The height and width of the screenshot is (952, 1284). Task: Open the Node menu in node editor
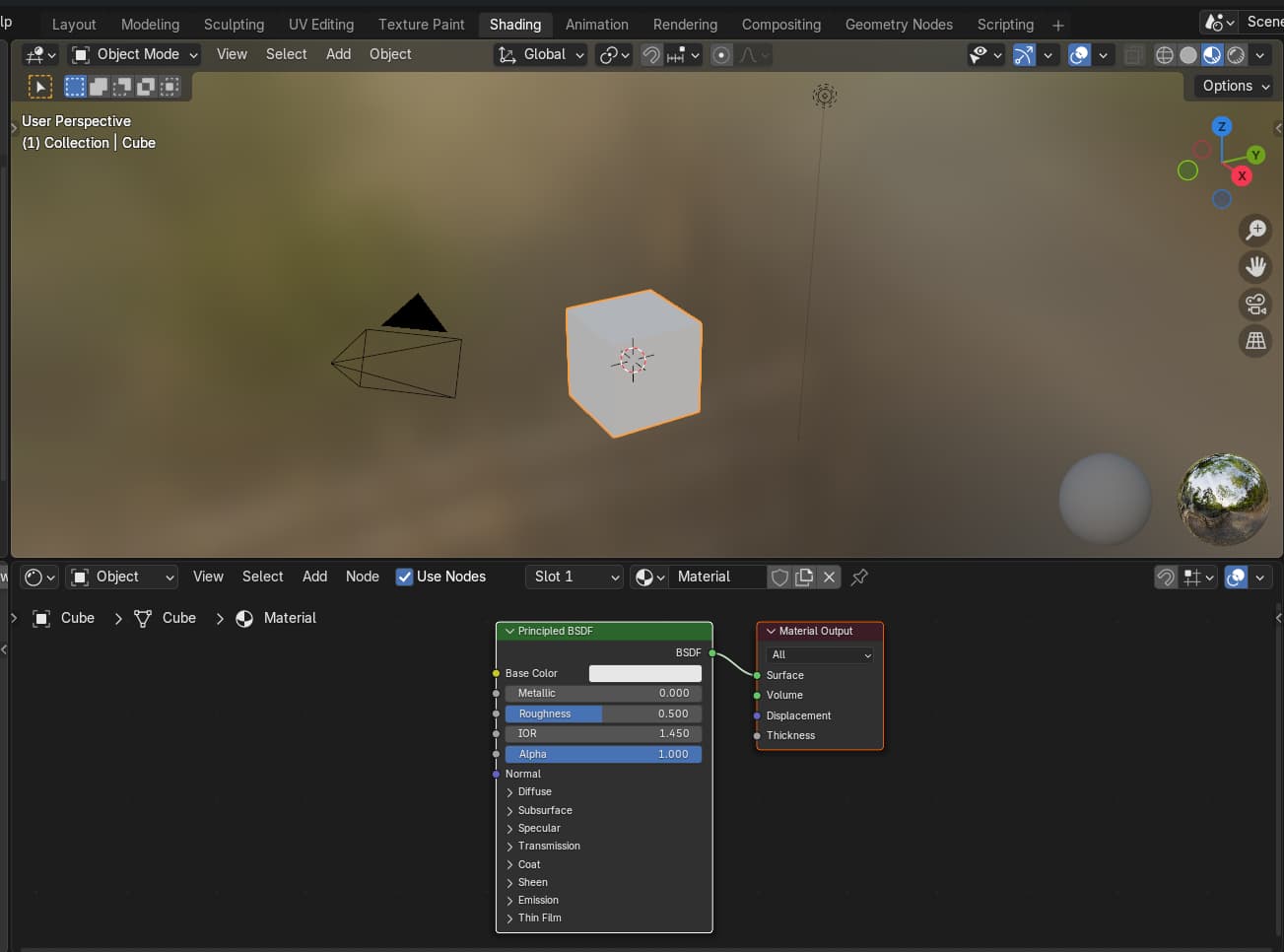click(x=362, y=578)
